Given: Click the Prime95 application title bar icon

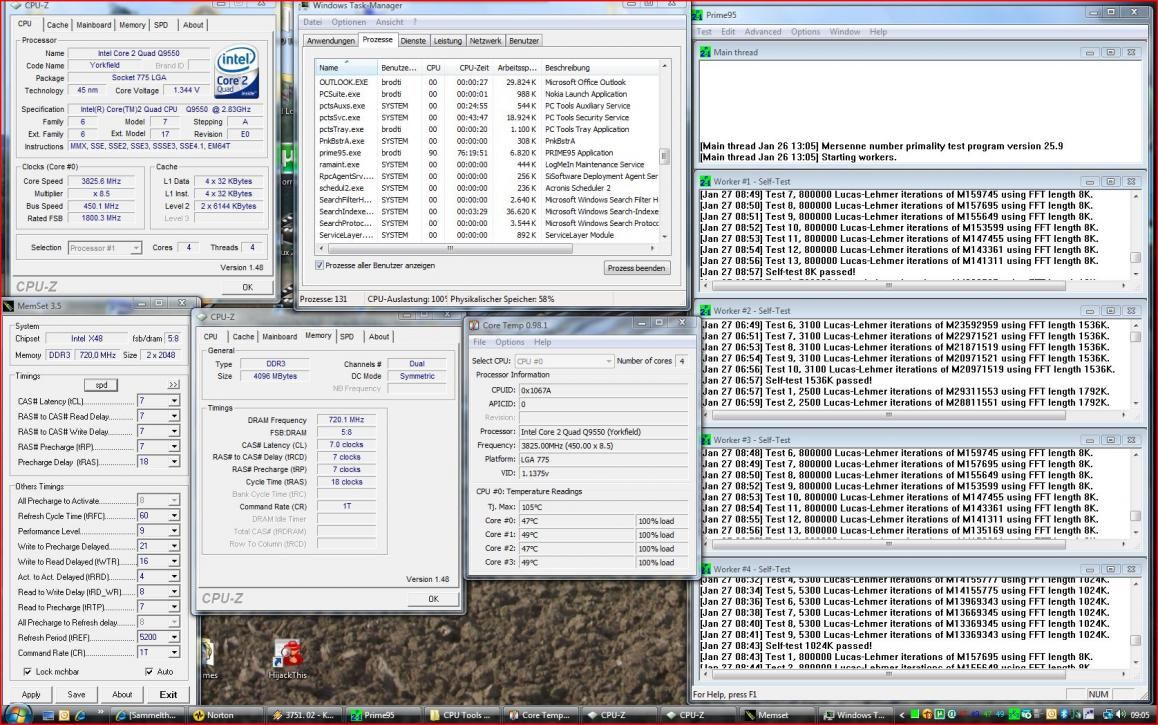Looking at the screenshot, I should 698,15.
